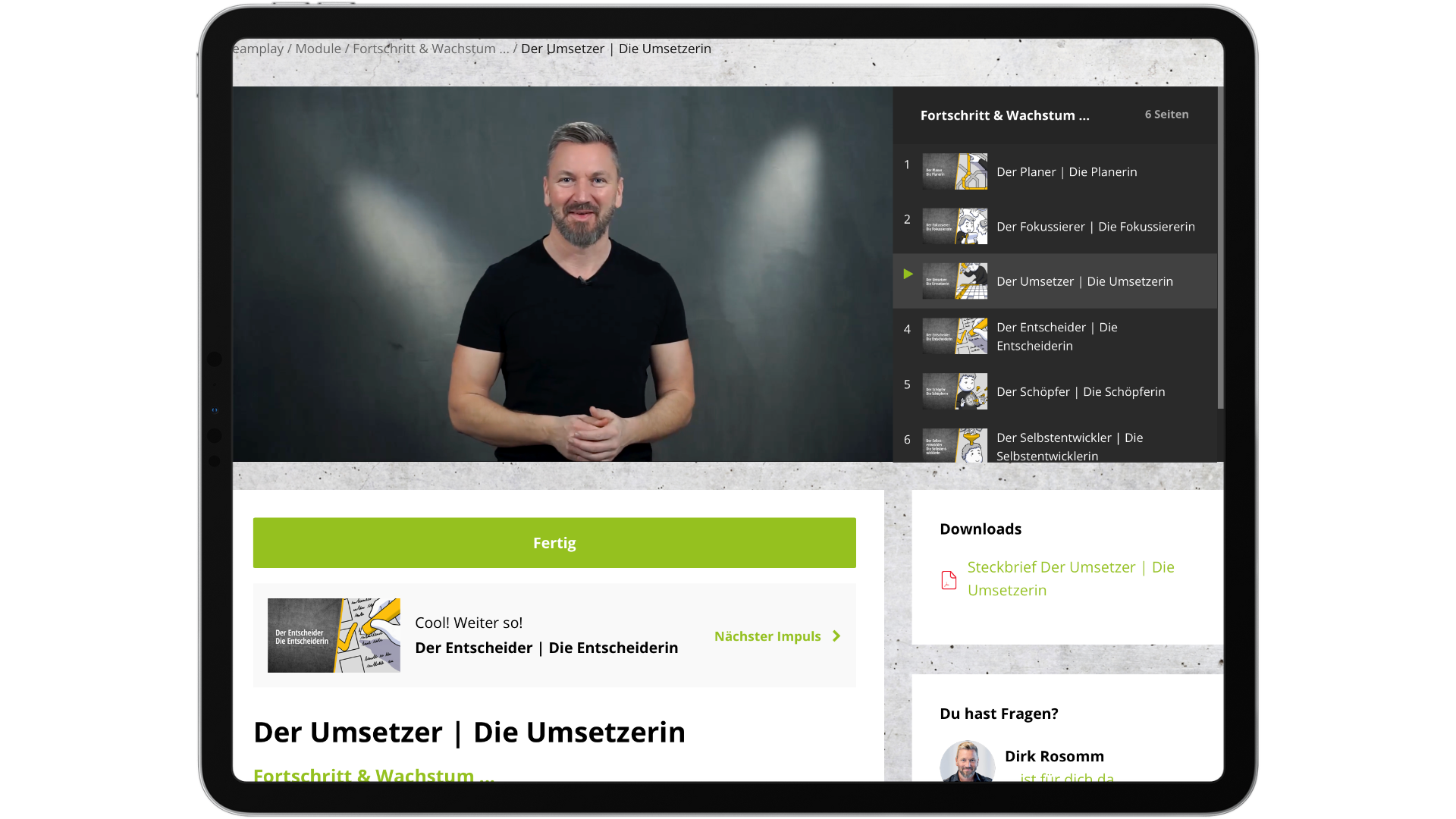Open the green Fortschritt & Wachstum subtitle link
This screenshot has width=1456, height=819.
[x=373, y=774]
